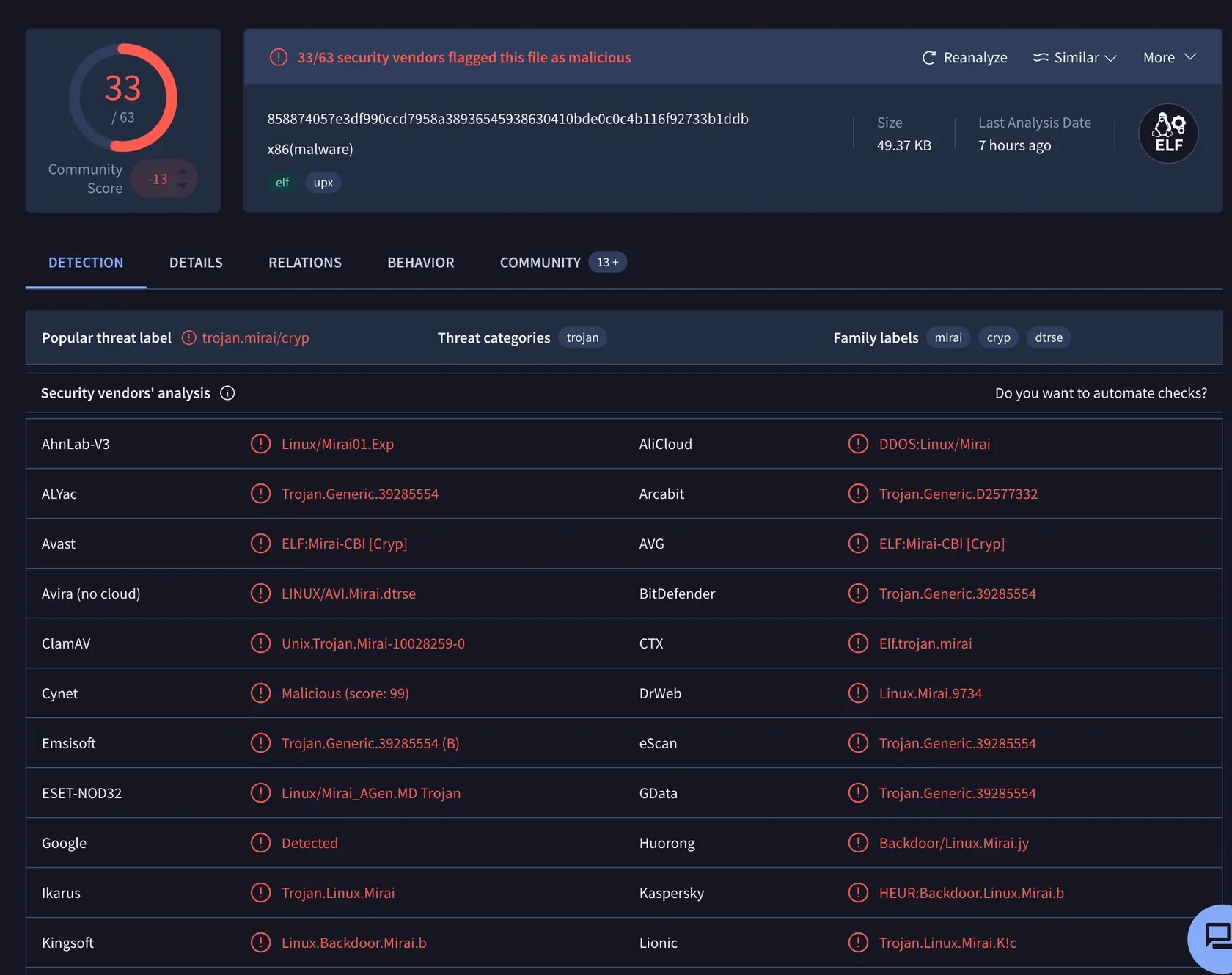Click the ESET-NOD32 vendor name
Screen dimensions: 1232x975
point(81,793)
